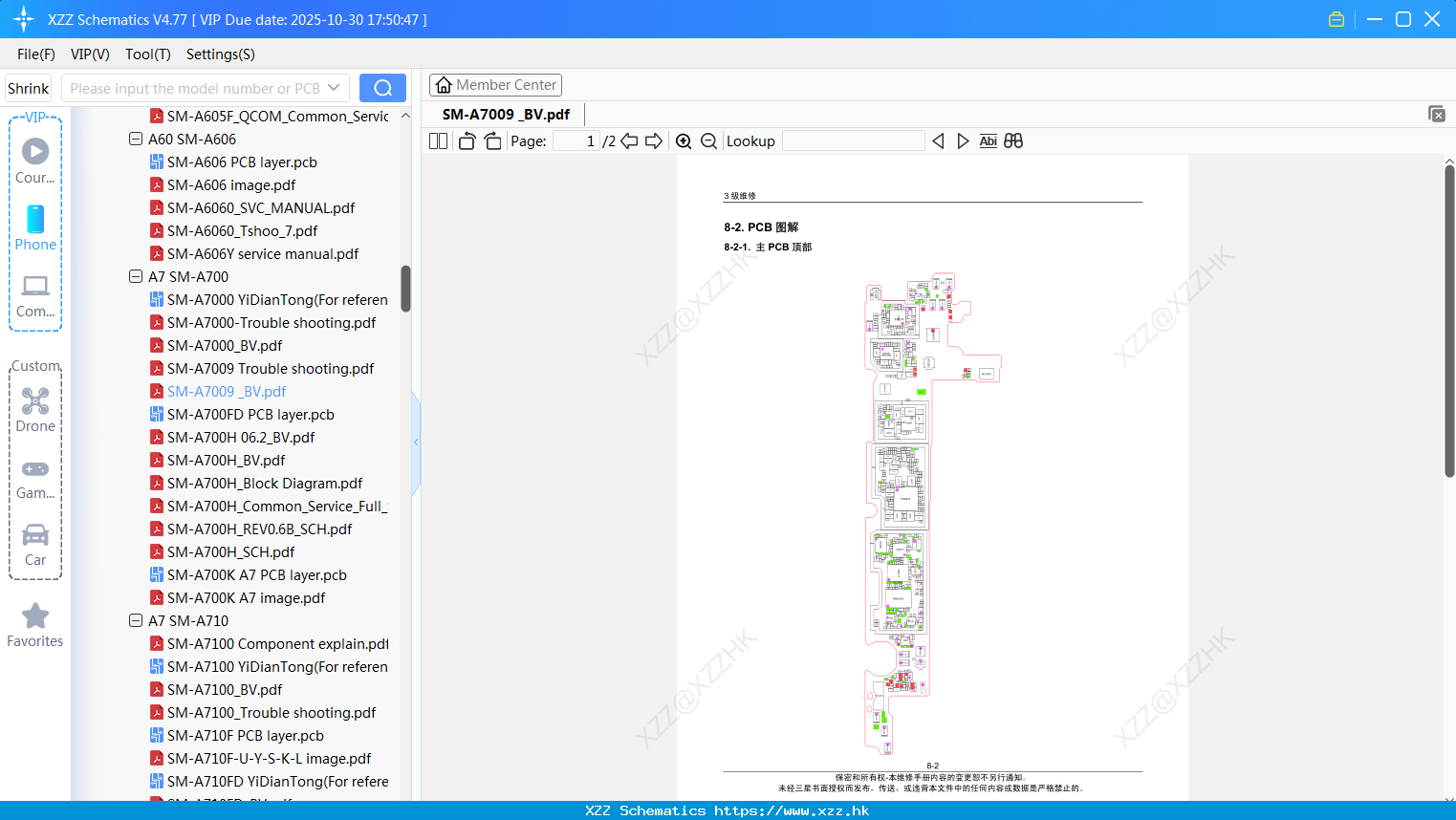The height and width of the screenshot is (820, 1456).
Task: Open SM-A7100_BV.pdf file
Action: point(225,689)
